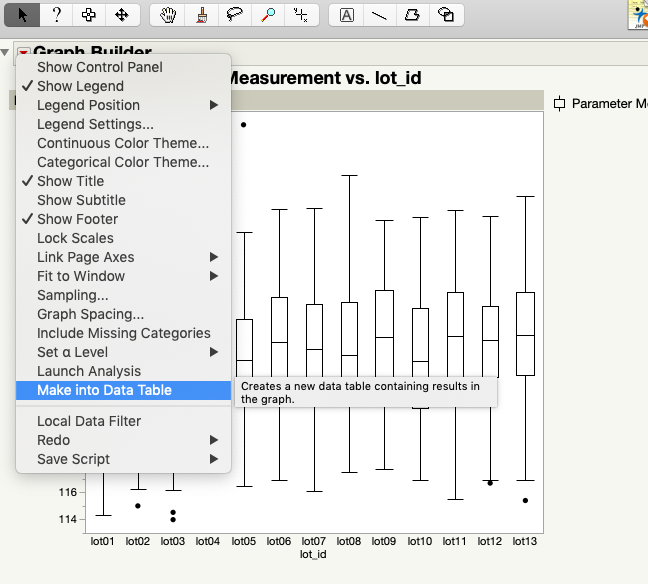Open Sampling options
Viewport: 648px width, 584px height.
123,295
